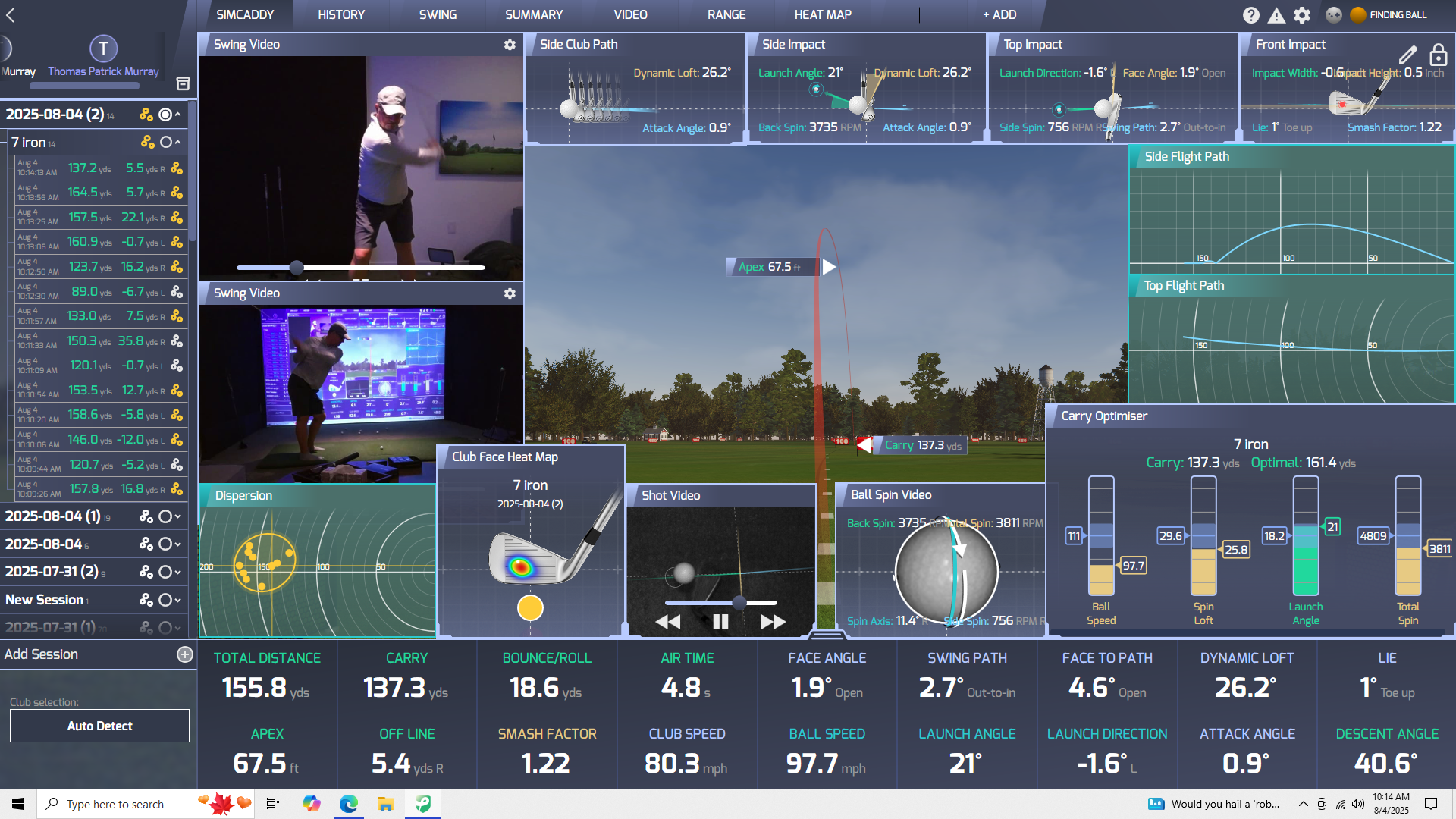This screenshot has width=1456, height=819.
Task: Toggle radio circle for 2025-08-04 (1) session
Action: click(x=165, y=516)
